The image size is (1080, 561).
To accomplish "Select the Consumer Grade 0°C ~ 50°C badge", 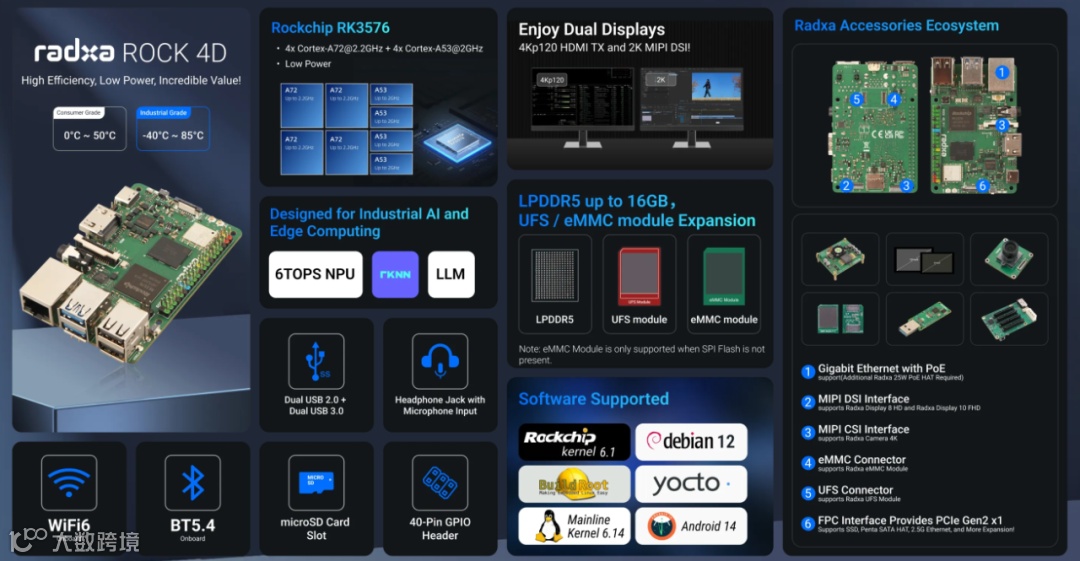I will pyautogui.click(x=90, y=128).
